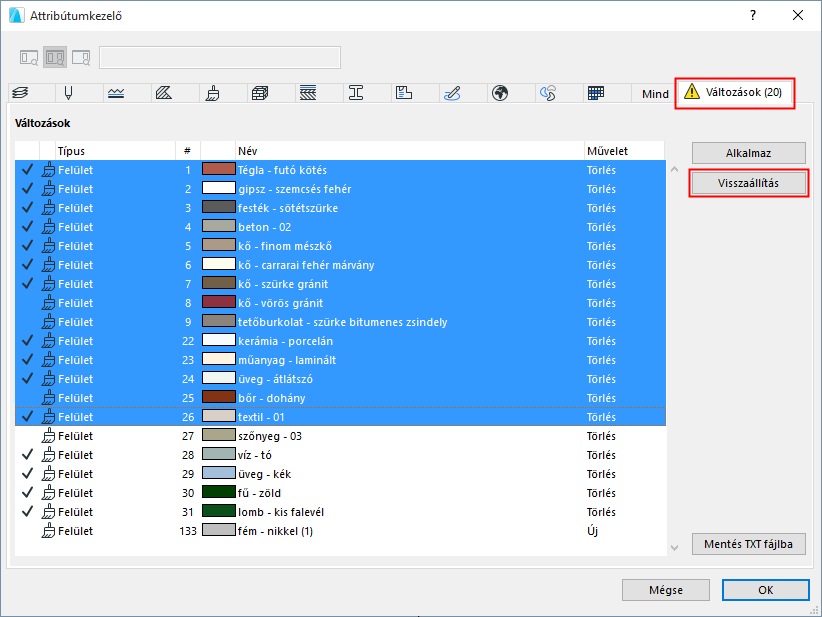Click surface icon of szőnyeg - 03 row
This screenshot has width=822, height=617.
point(48,436)
